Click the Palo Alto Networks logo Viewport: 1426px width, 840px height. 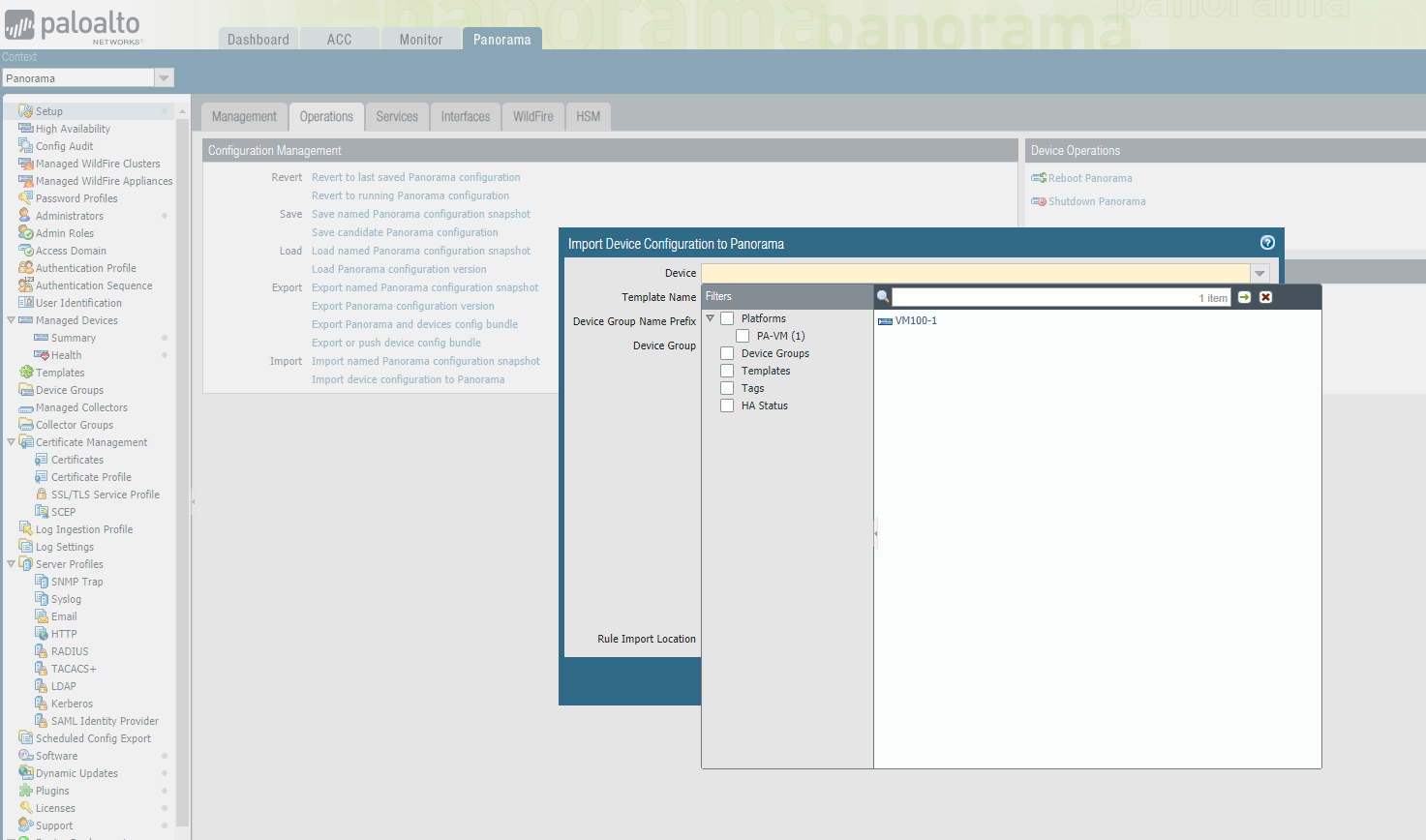(74, 26)
